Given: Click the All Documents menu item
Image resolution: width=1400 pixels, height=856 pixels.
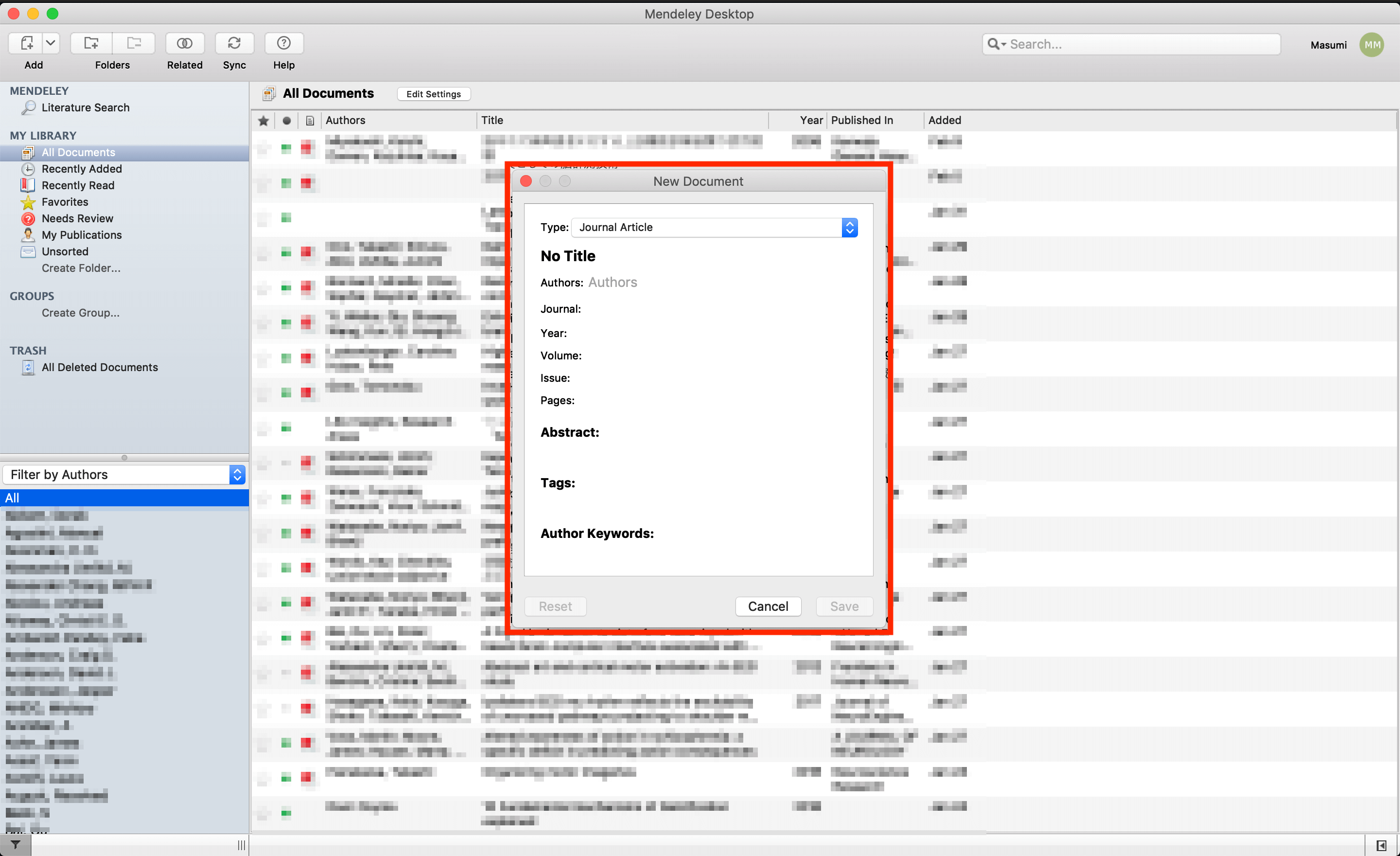Looking at the screenshot, I should [x=78, y=152].
